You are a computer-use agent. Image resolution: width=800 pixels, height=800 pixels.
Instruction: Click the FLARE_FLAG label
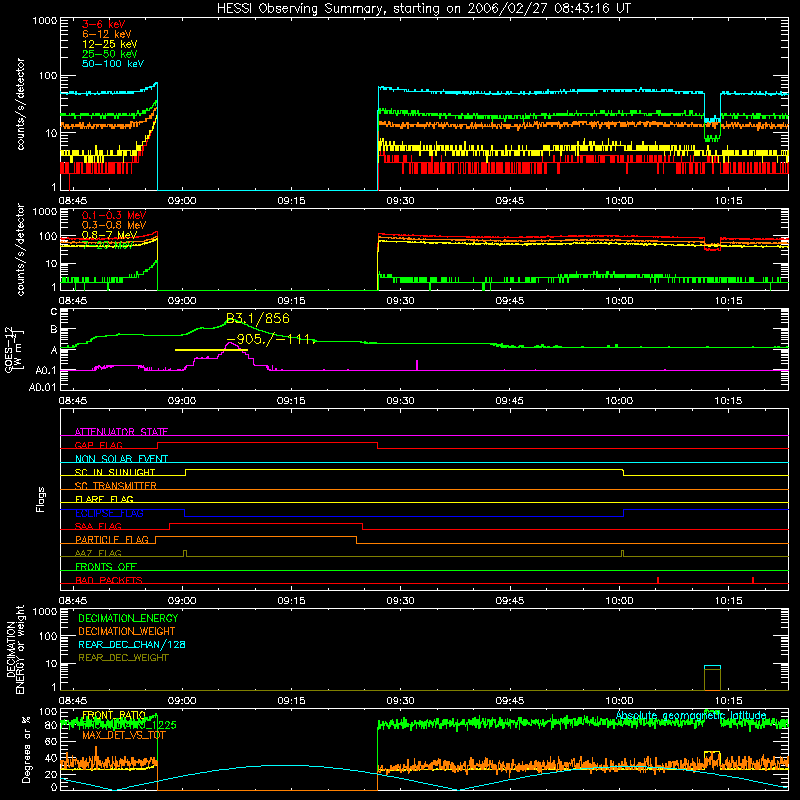coord(104,499)
